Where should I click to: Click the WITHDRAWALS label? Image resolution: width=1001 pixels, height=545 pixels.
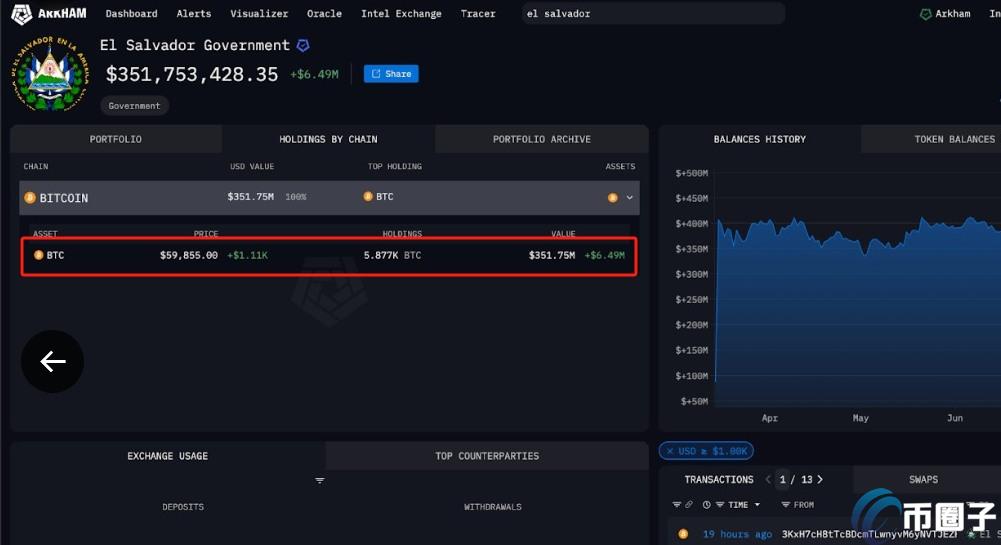coord(492,507)
